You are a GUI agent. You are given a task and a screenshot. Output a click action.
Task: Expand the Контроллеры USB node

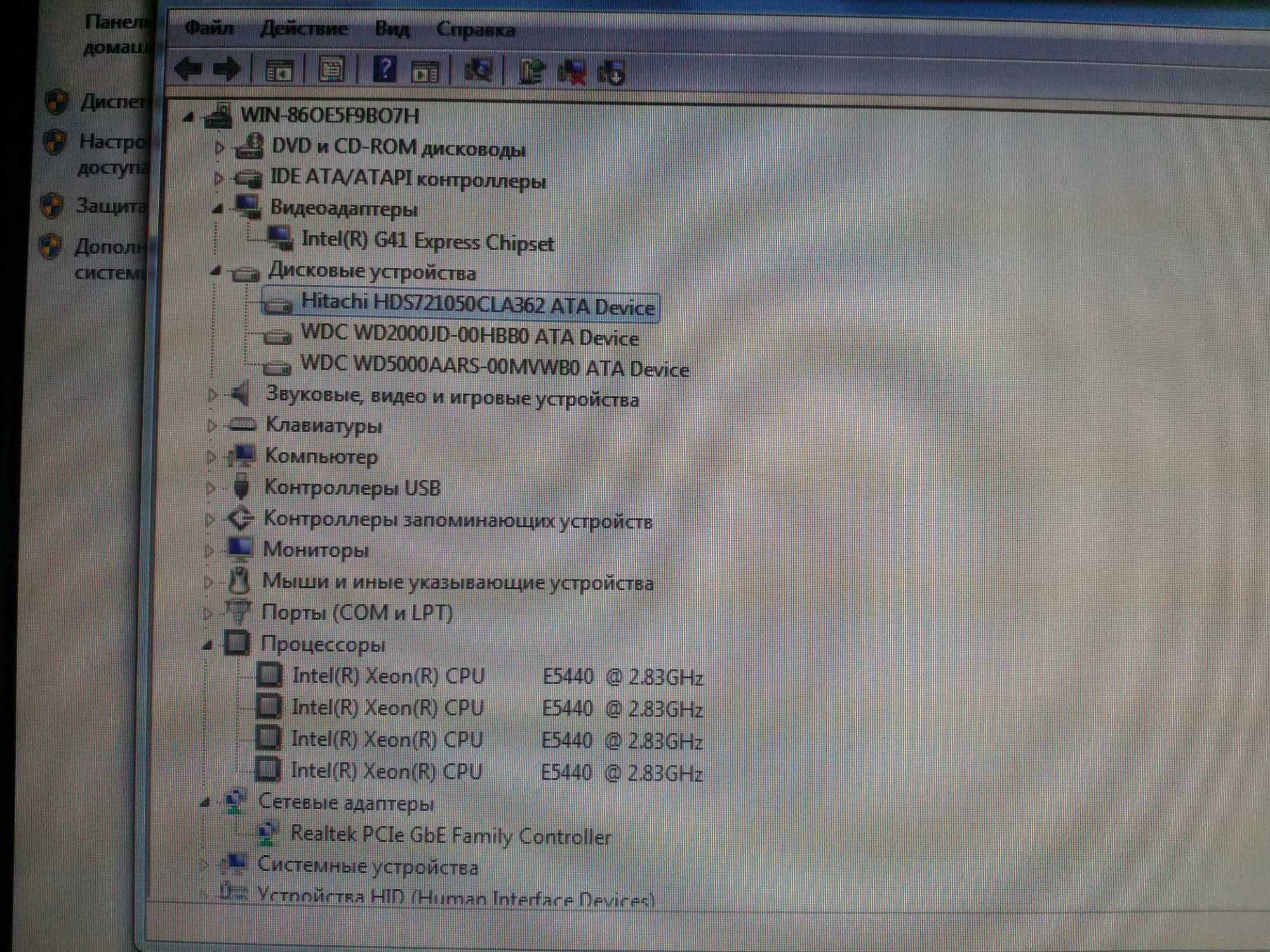pyautogui.click(x=210, y=488)
